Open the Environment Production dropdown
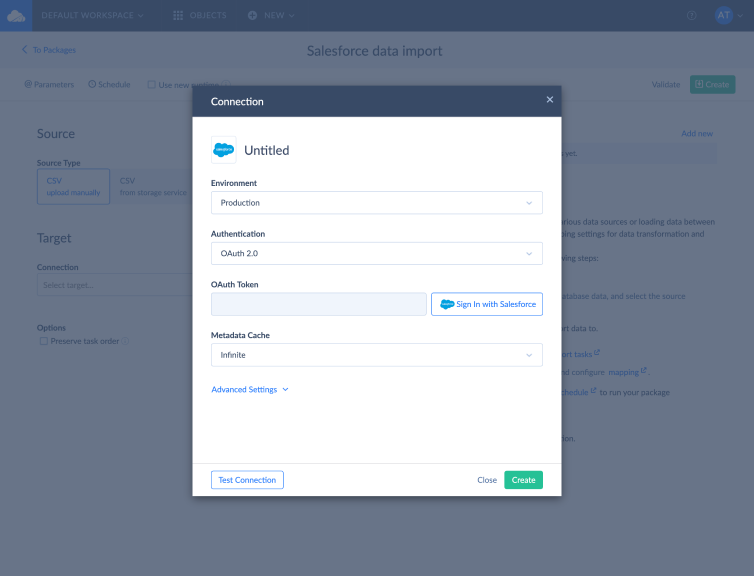This screenshot has width=754, height=576. click(377, 203)
